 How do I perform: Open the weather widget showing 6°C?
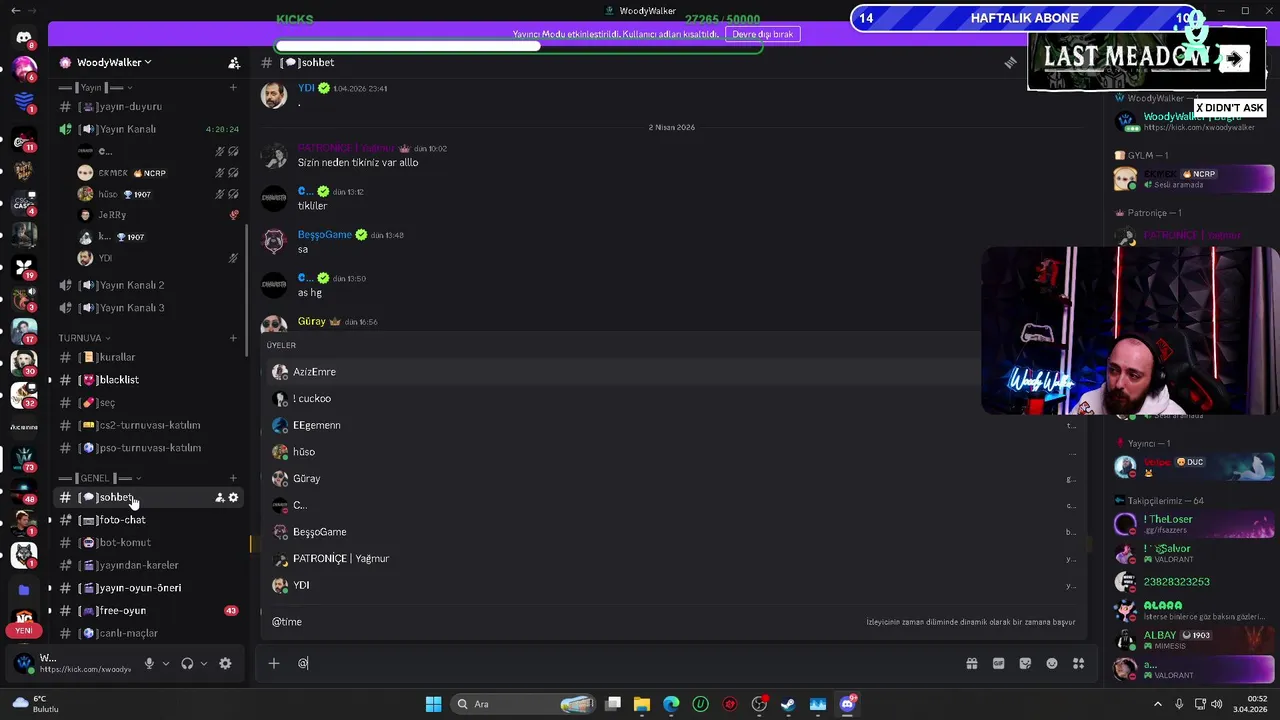[x=35, y=704]
